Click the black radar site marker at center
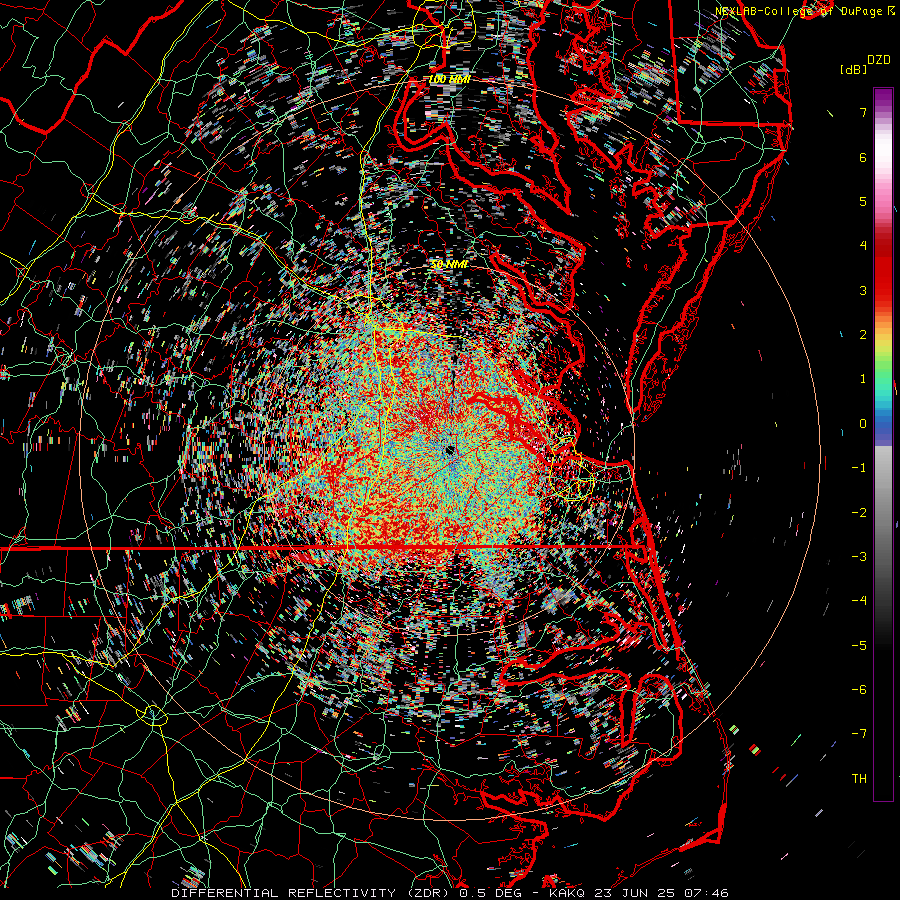This screenshot has width=900, height=900. (449, 451)
